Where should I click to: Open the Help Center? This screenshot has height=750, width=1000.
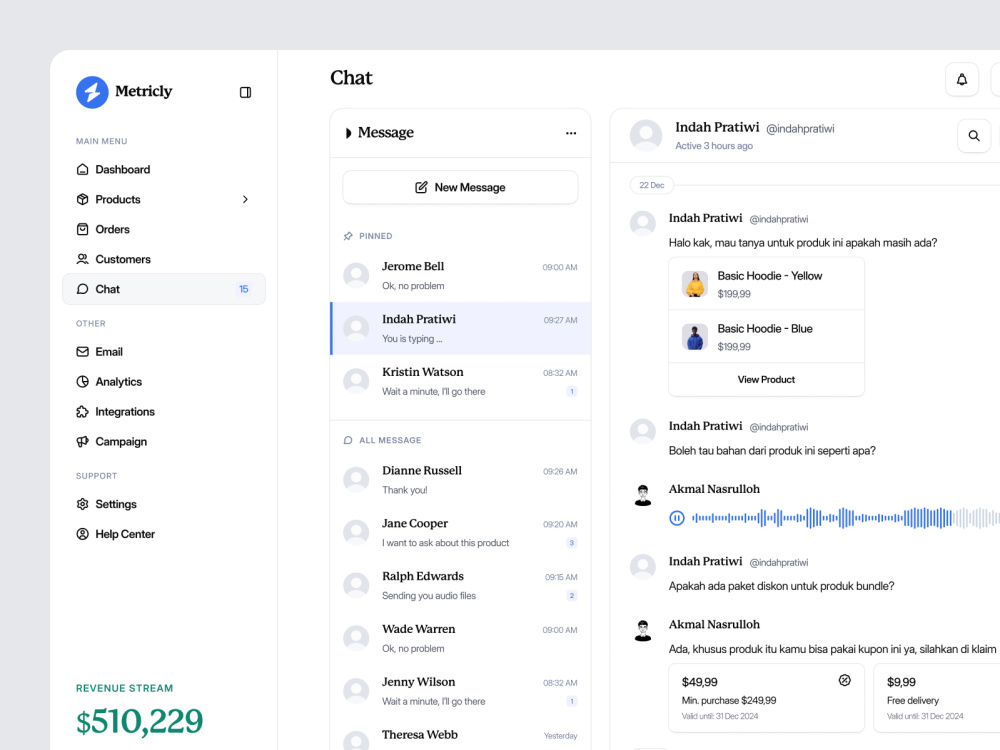point(164,534)
